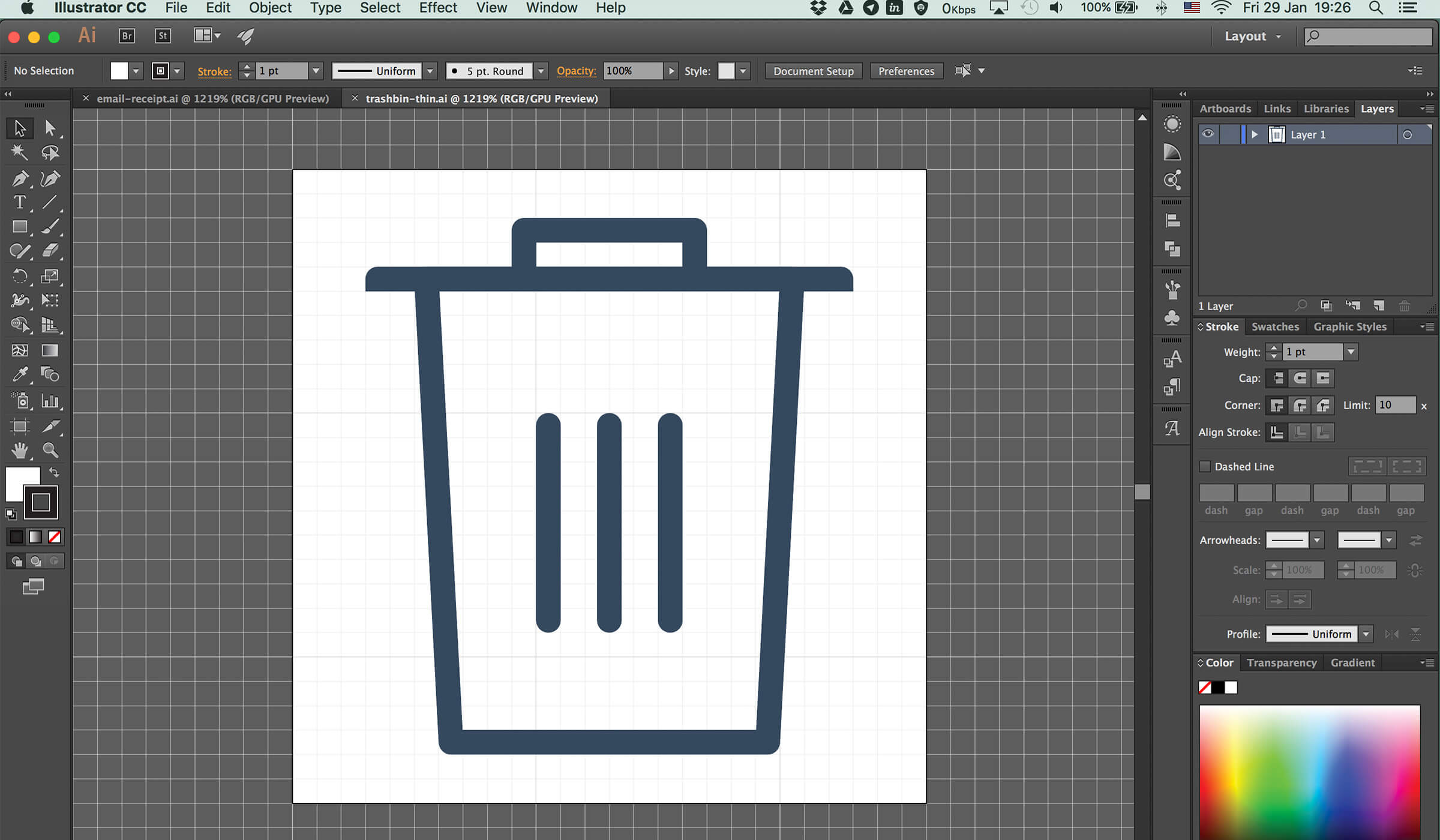The width and height of the screenshot is (1440, 840).
Task: Click the None swatch in Color panel
Action: (1205, 688)
